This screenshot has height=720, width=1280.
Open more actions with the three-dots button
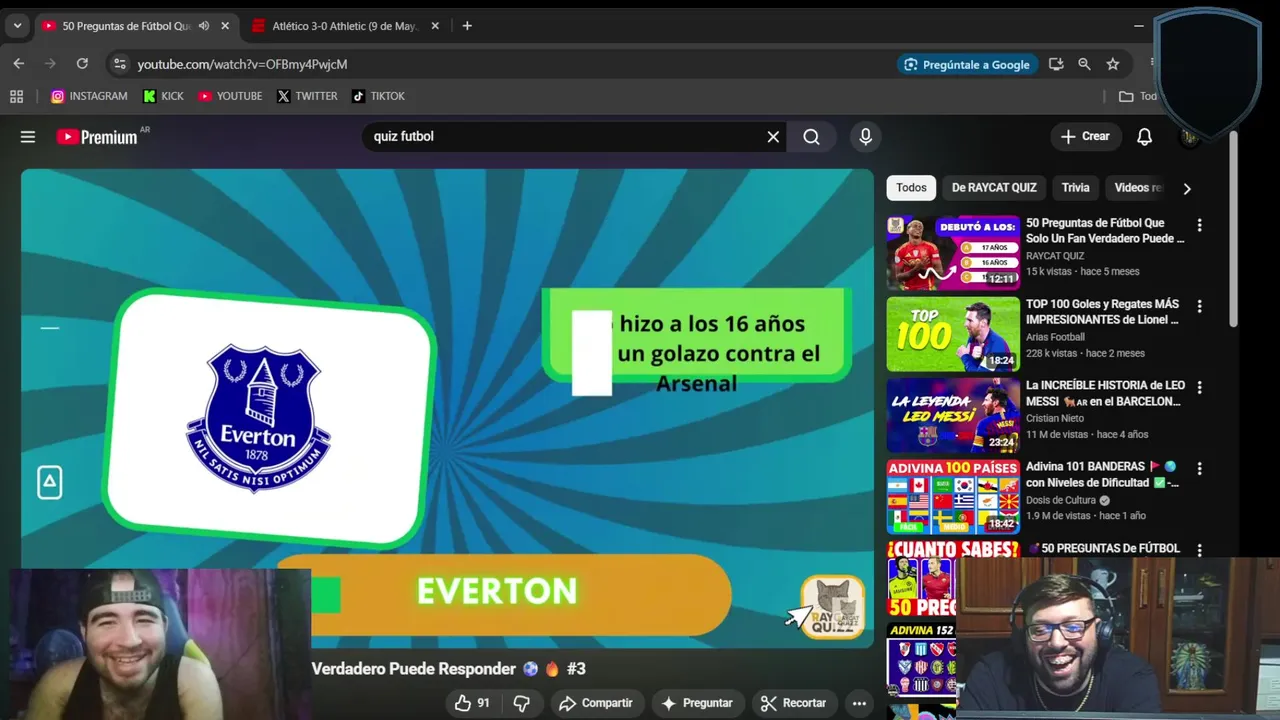pos(859,703)
